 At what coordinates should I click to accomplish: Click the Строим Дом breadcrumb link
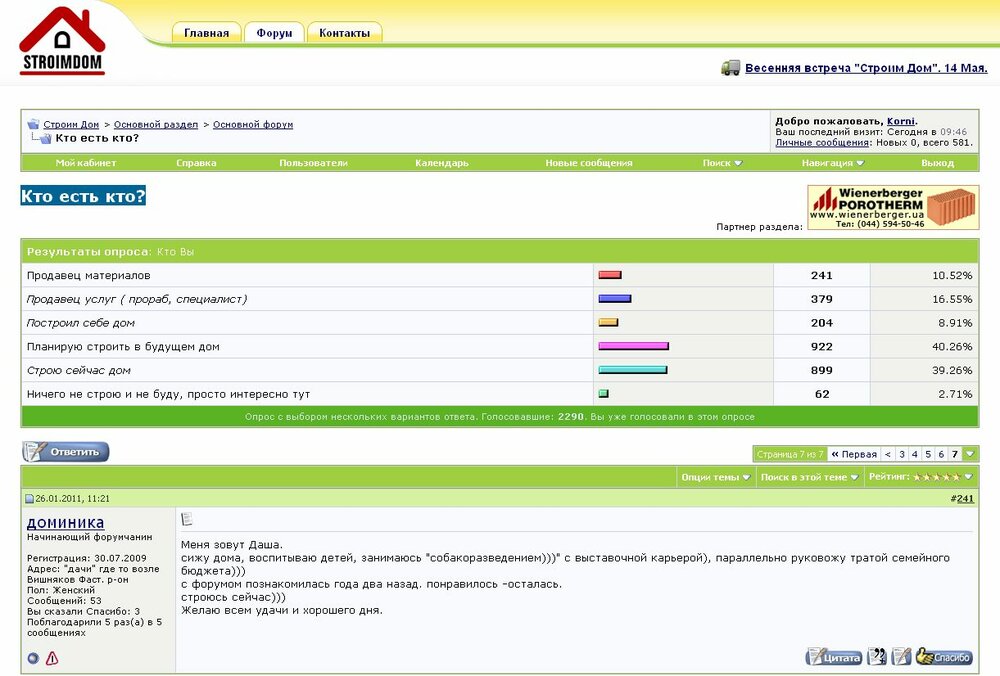click(71, 124)
